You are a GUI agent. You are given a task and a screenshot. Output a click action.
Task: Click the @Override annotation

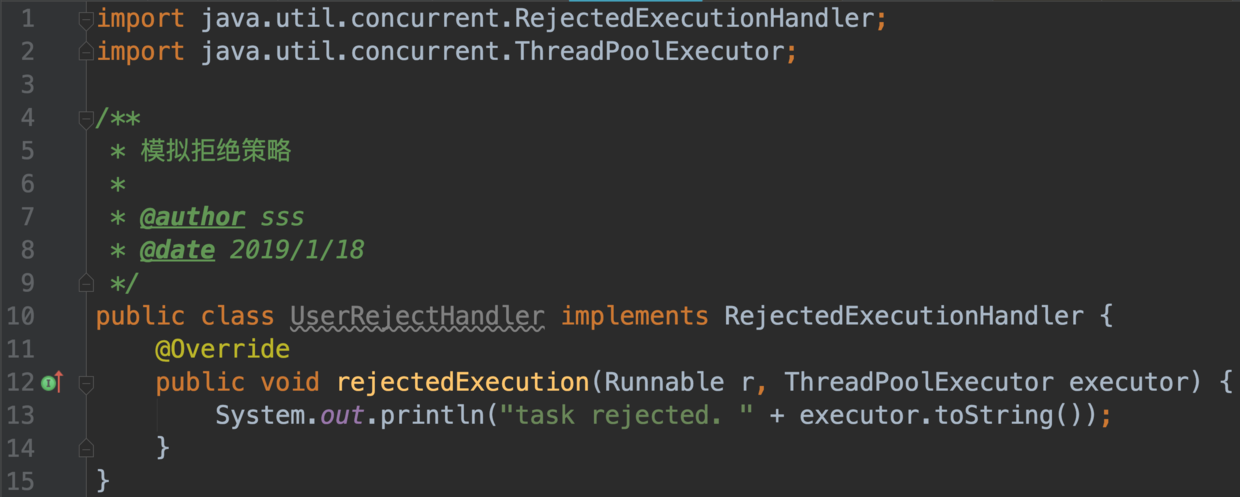pos(222,349)
